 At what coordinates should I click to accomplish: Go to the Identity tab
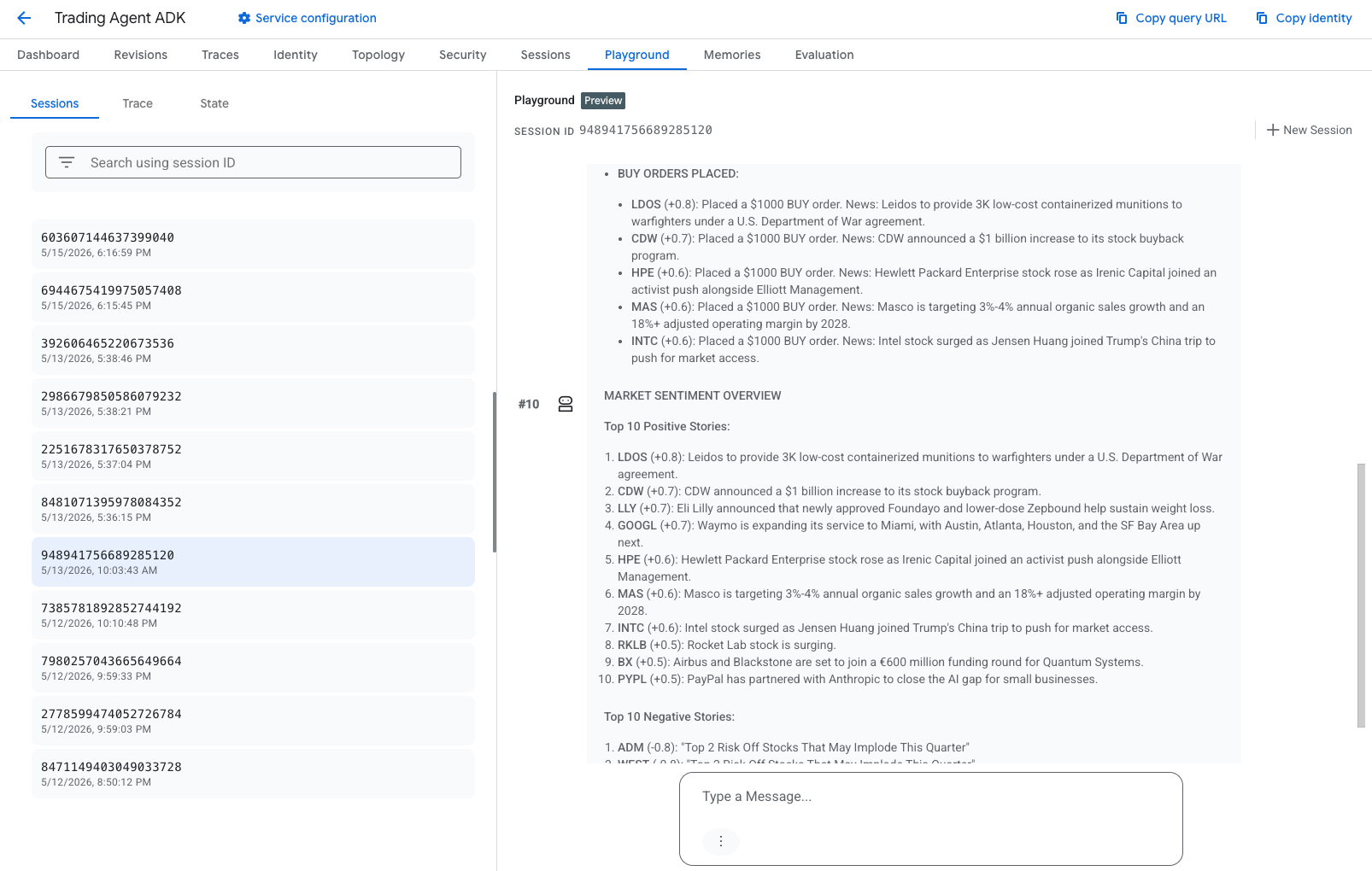pos(296,55)
